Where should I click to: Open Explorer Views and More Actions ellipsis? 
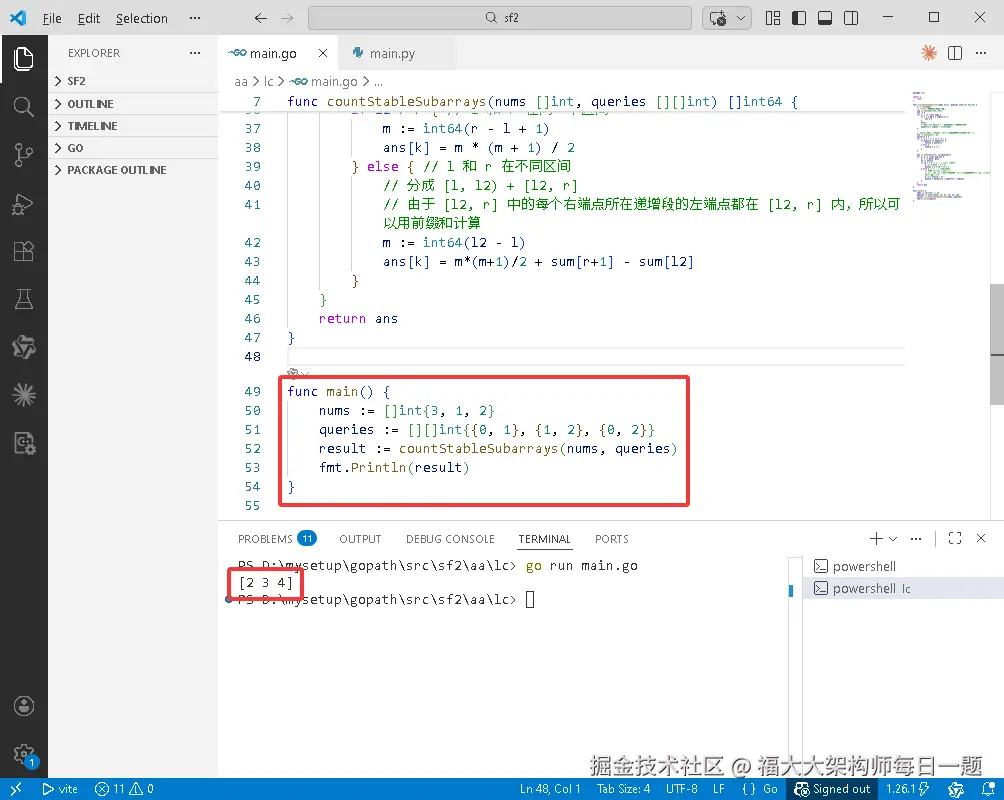(195, 53)
